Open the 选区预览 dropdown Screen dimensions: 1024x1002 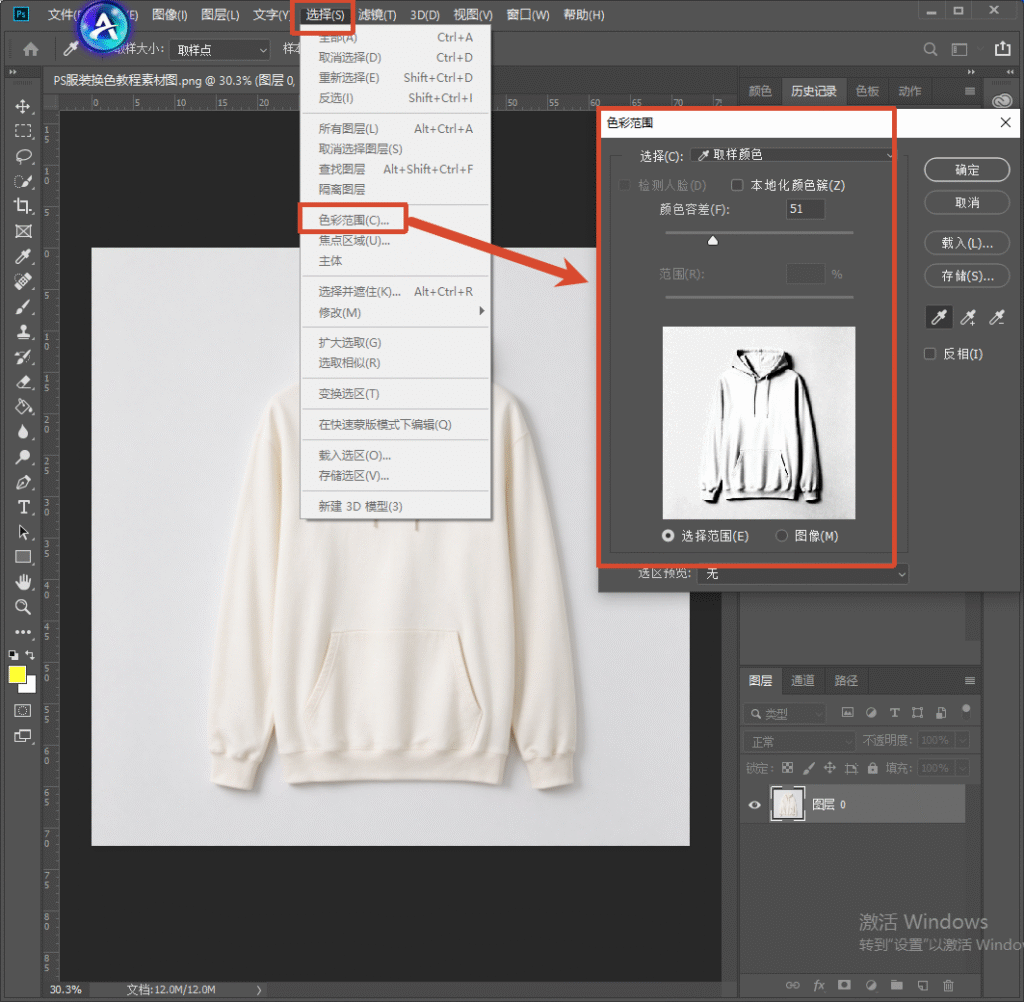[x=803, y=574]
